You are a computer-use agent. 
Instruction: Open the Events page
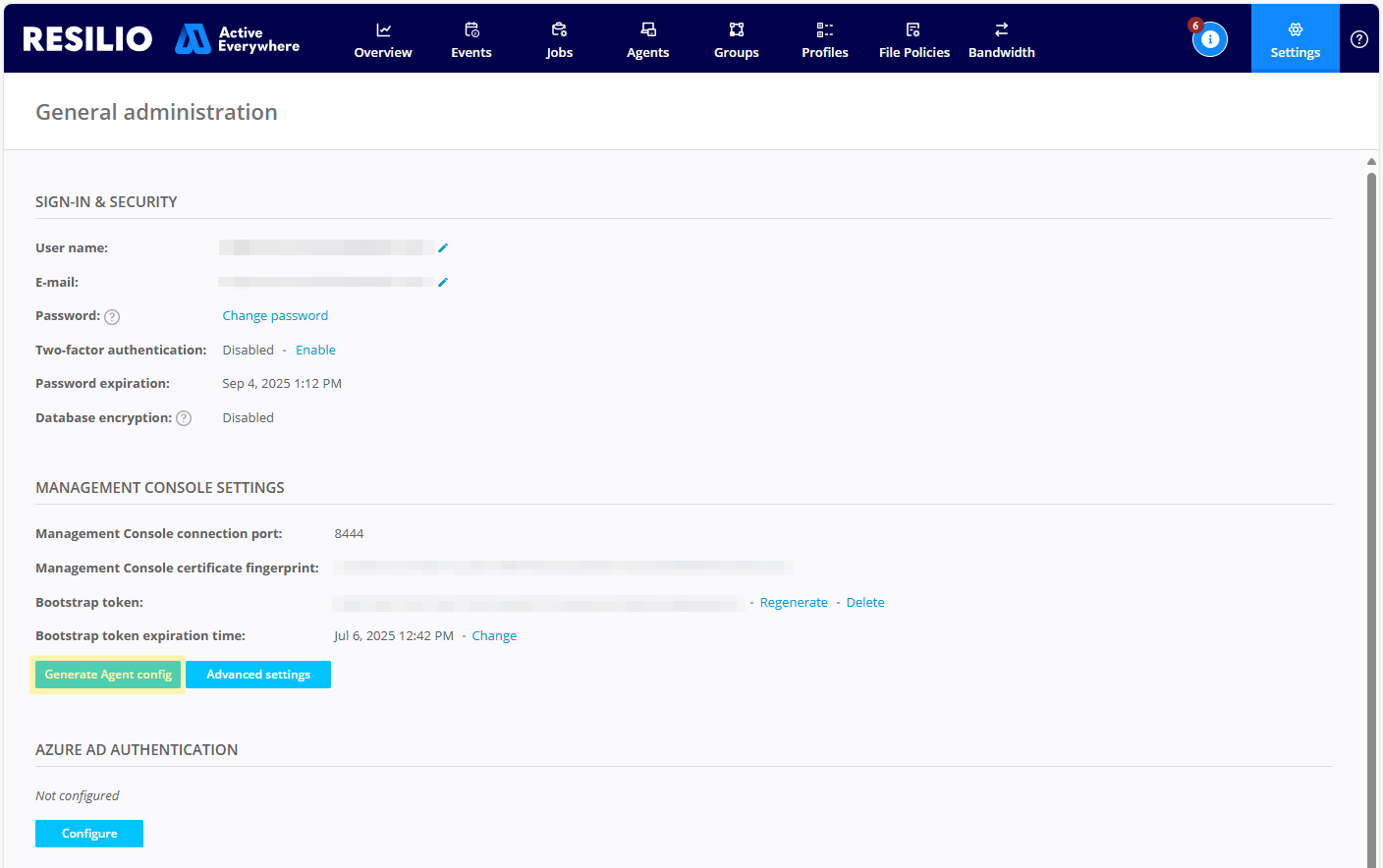pyautogui.click(x=470, y=39)
